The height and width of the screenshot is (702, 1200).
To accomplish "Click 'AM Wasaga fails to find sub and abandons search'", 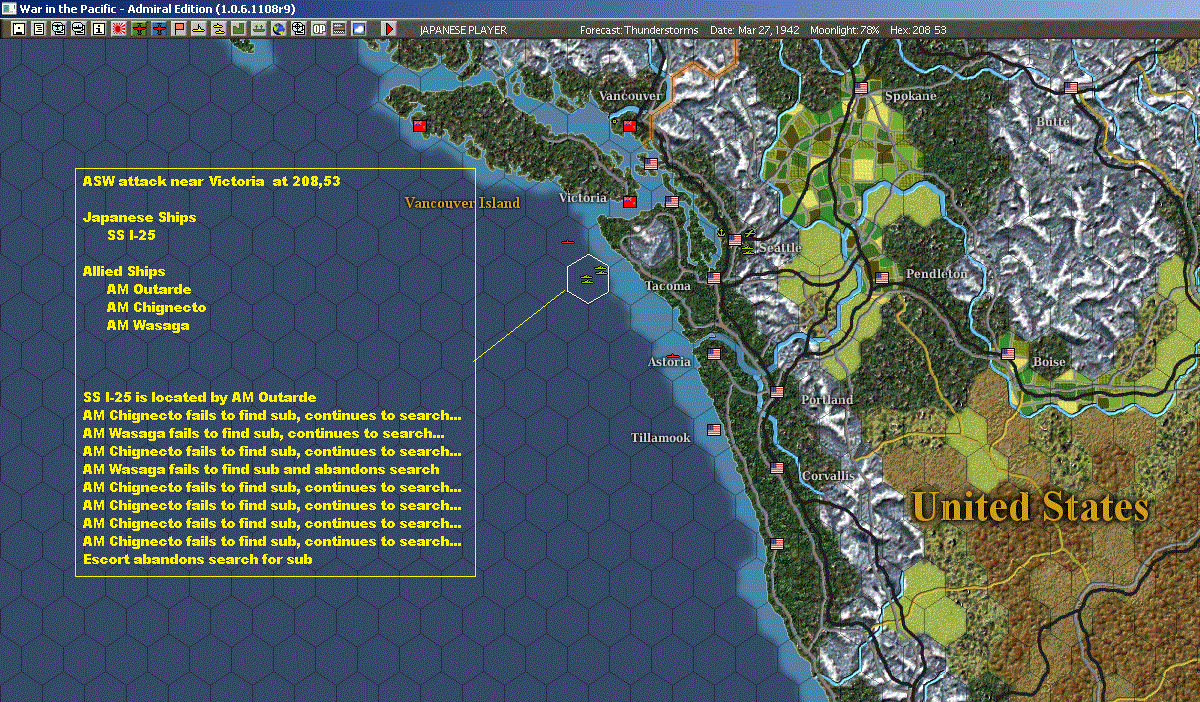I will pos(261,470).
